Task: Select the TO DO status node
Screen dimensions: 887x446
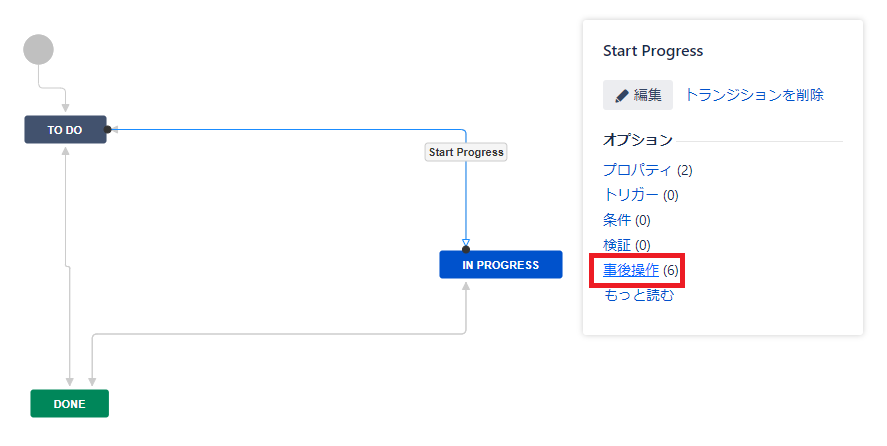Action: 65,130
